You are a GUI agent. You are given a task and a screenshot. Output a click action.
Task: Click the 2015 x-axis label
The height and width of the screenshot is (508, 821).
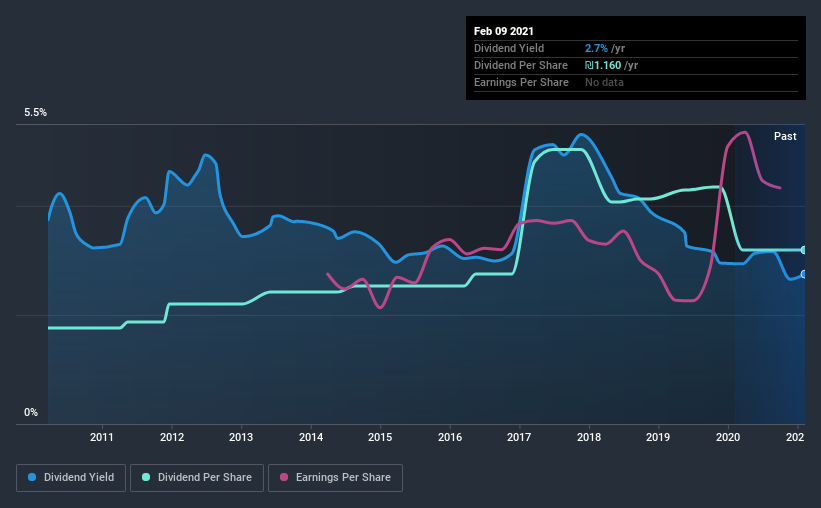tap(380, 437)
